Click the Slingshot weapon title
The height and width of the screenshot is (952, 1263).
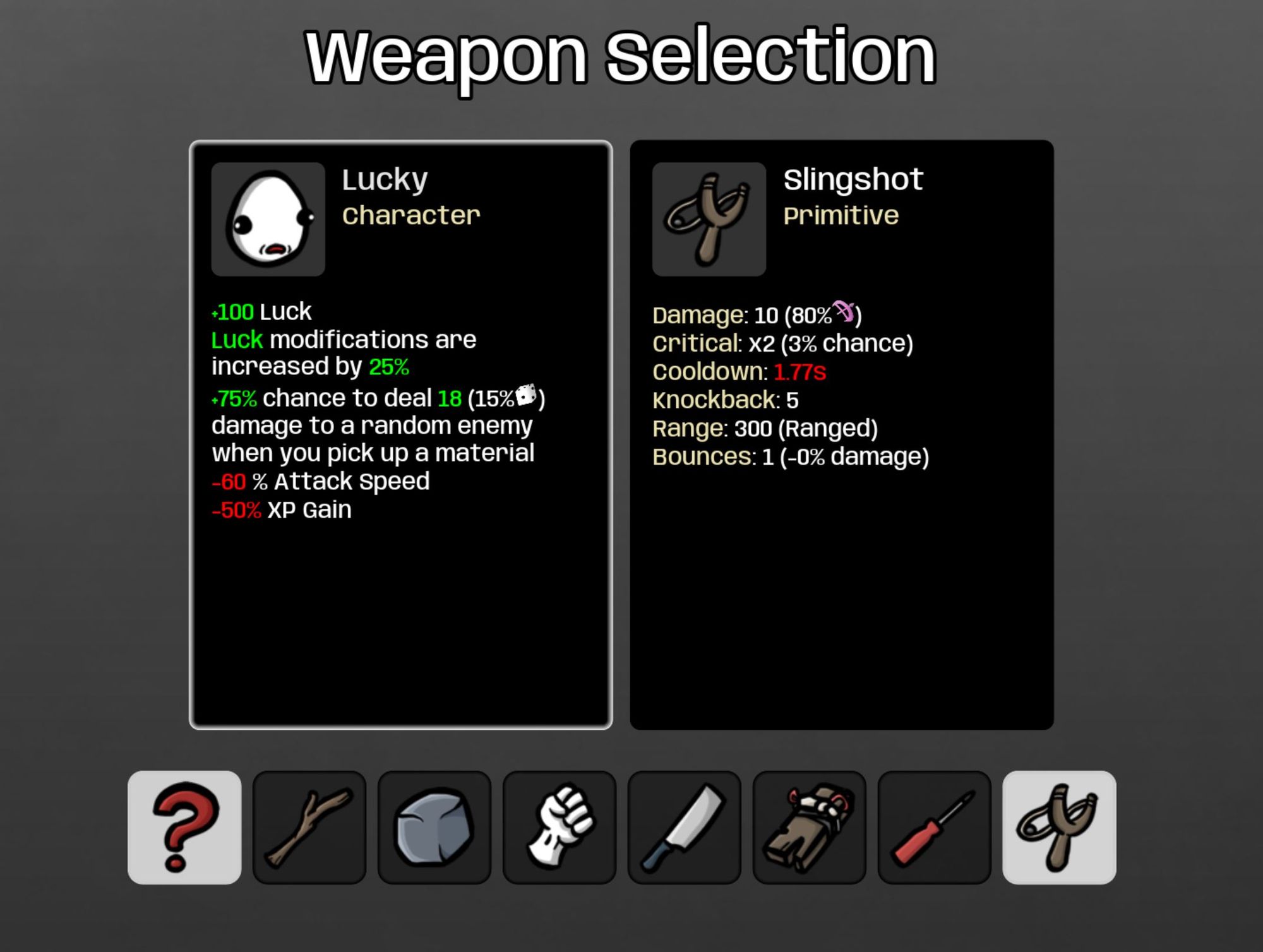853,179
